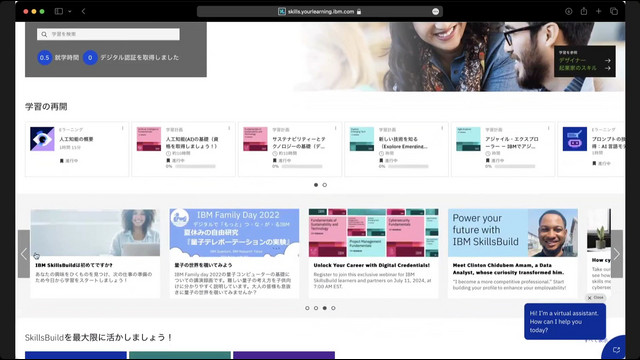Open a new tab with plus icon

[x=598, y=11]
